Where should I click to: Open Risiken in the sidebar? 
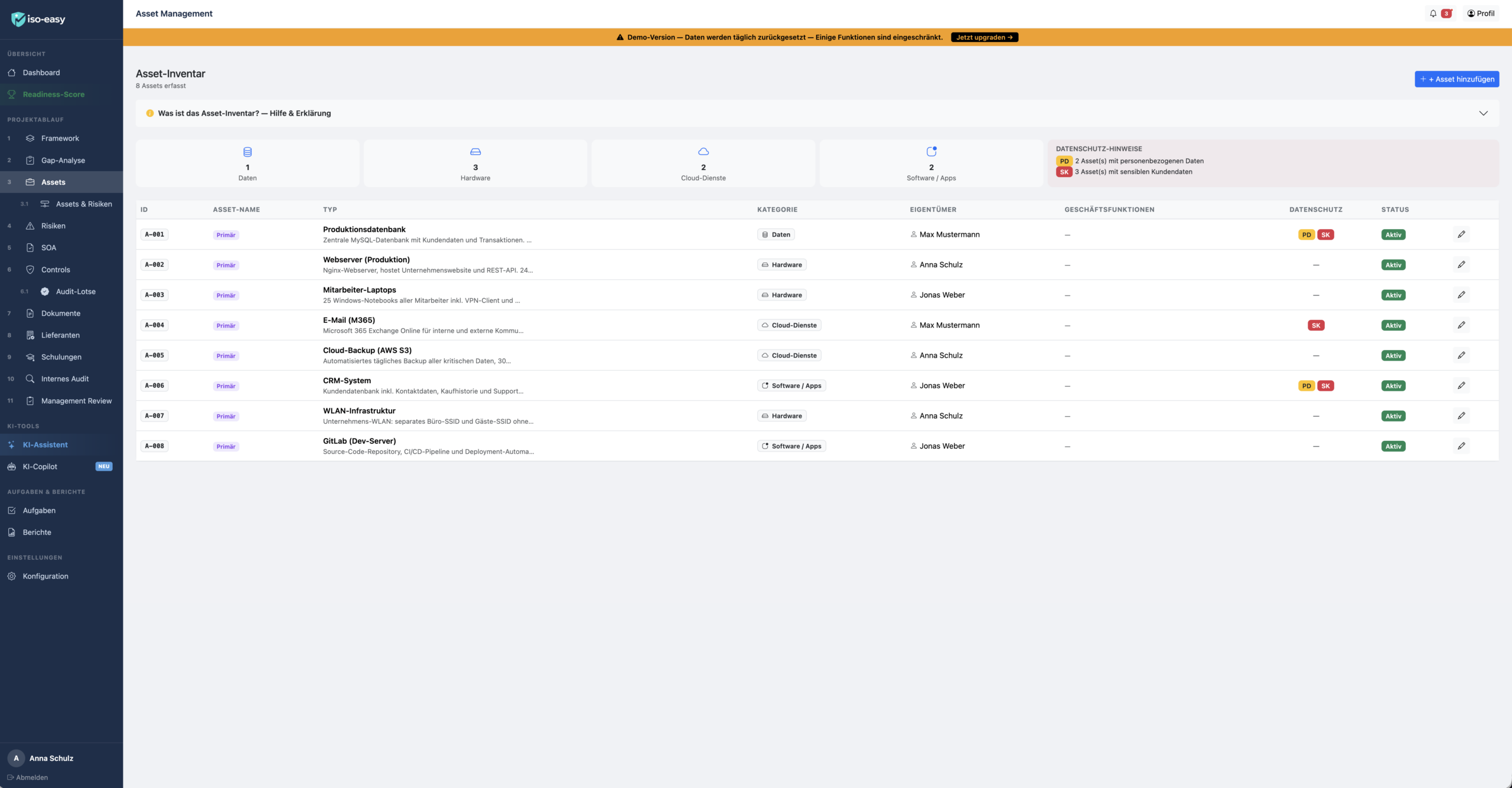pos(53,226)
